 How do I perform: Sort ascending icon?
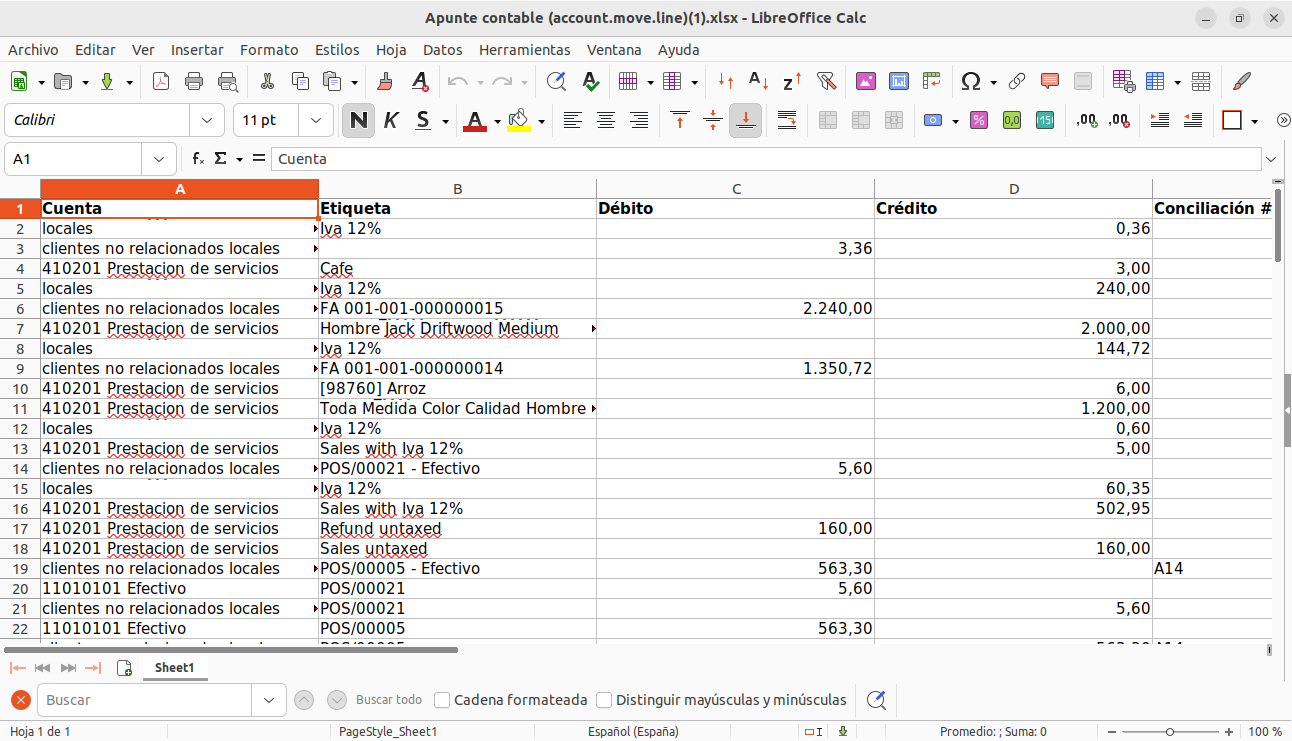(x=759, y=82)
